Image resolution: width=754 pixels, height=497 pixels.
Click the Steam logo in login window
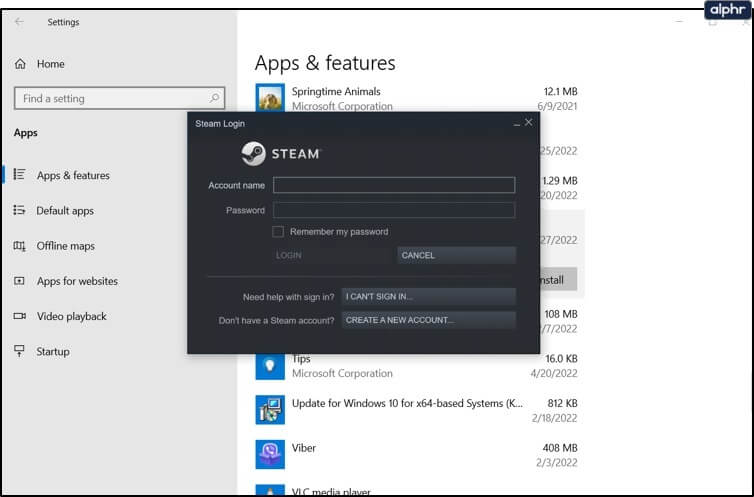click(x=280, y=153)
